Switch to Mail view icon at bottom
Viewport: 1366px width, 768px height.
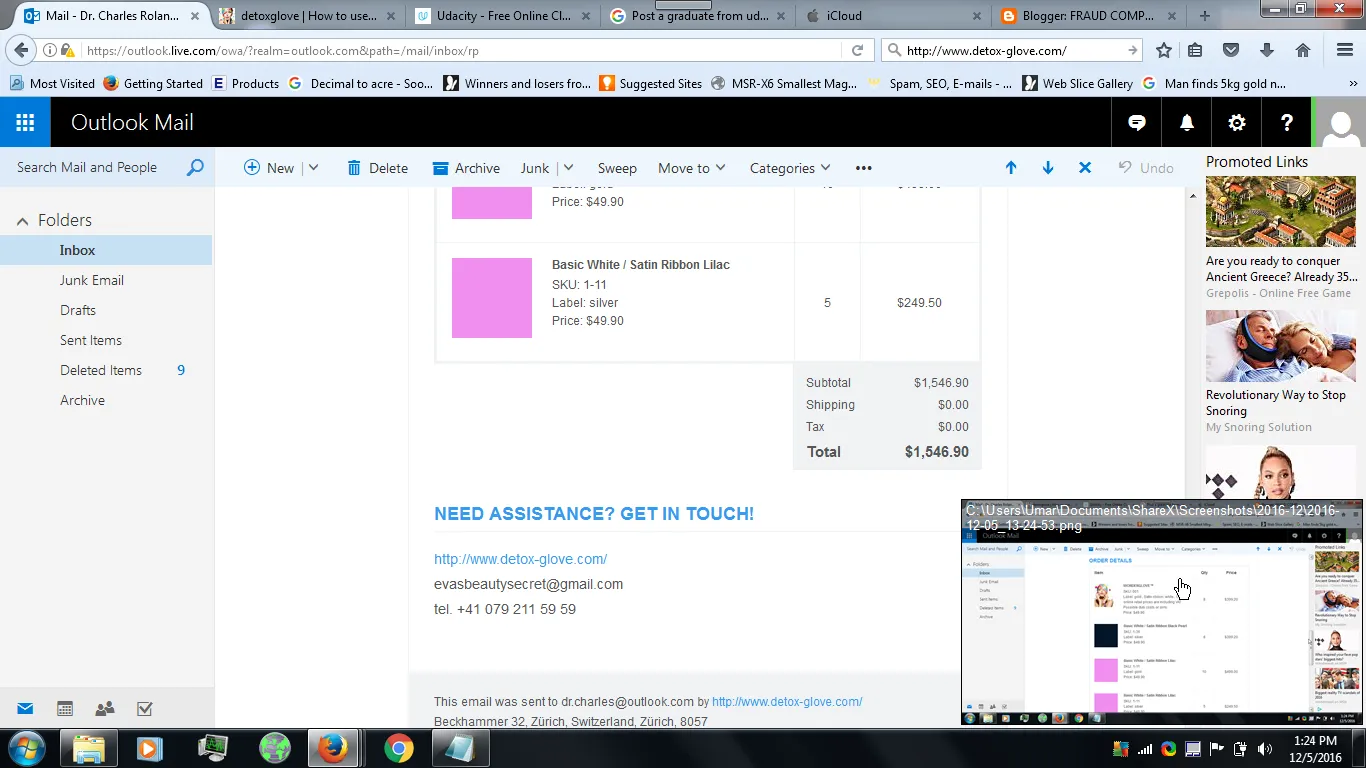[25, 709]
